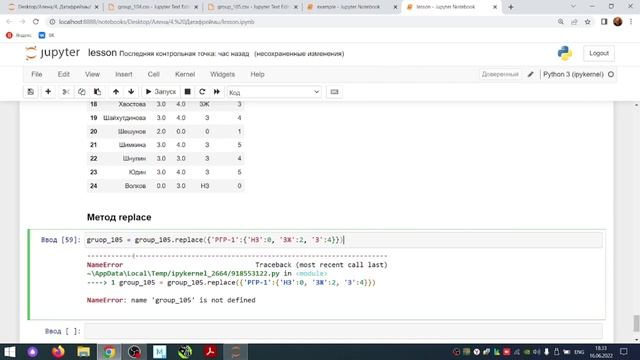
Task: Open Windows notification center icon
Action: [x=623, y=351]
